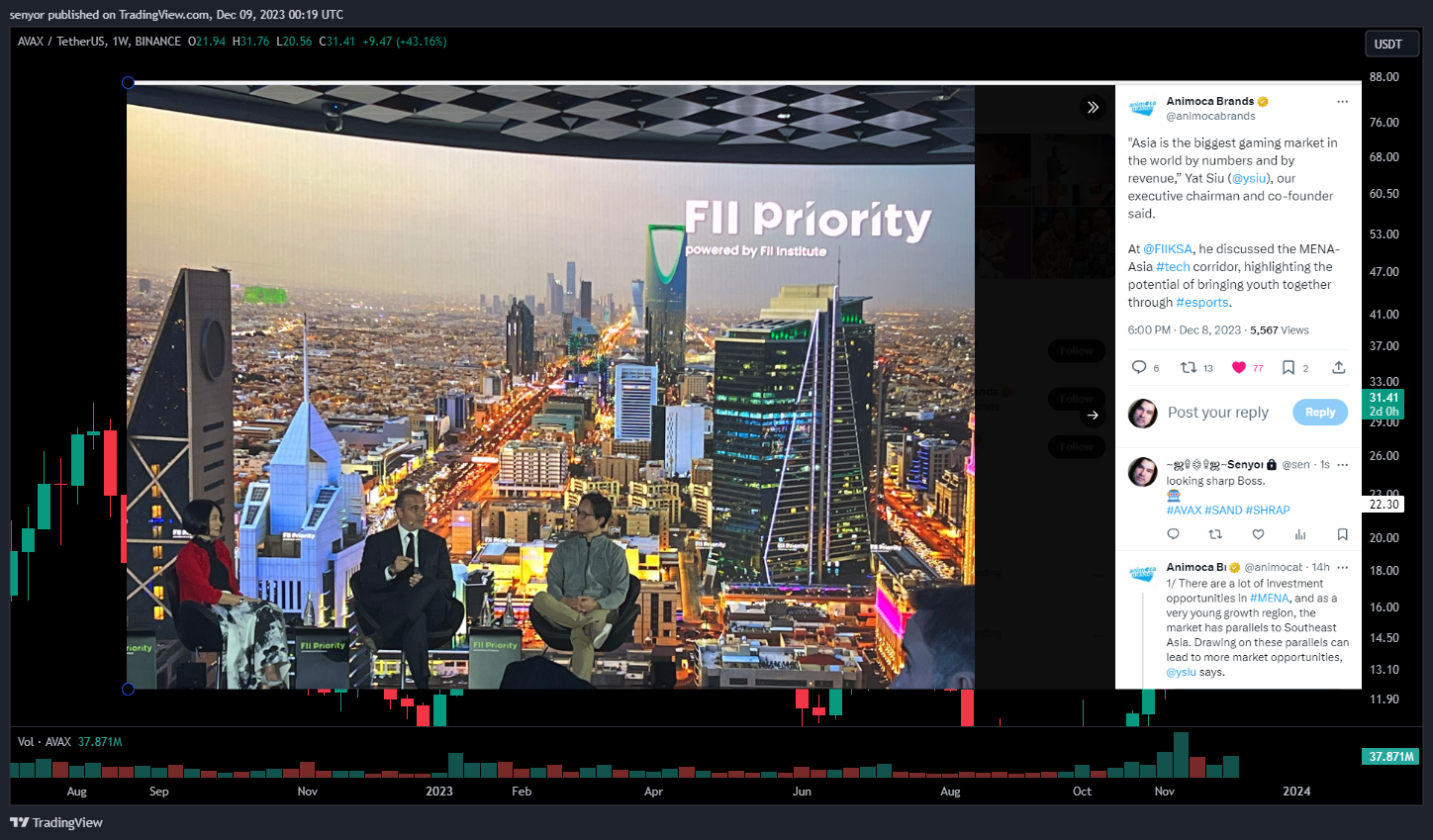Screen dimensions: 1433x840
Task: Open Animoca Brands avatar on main tweet
Action: pos(1143,108)
